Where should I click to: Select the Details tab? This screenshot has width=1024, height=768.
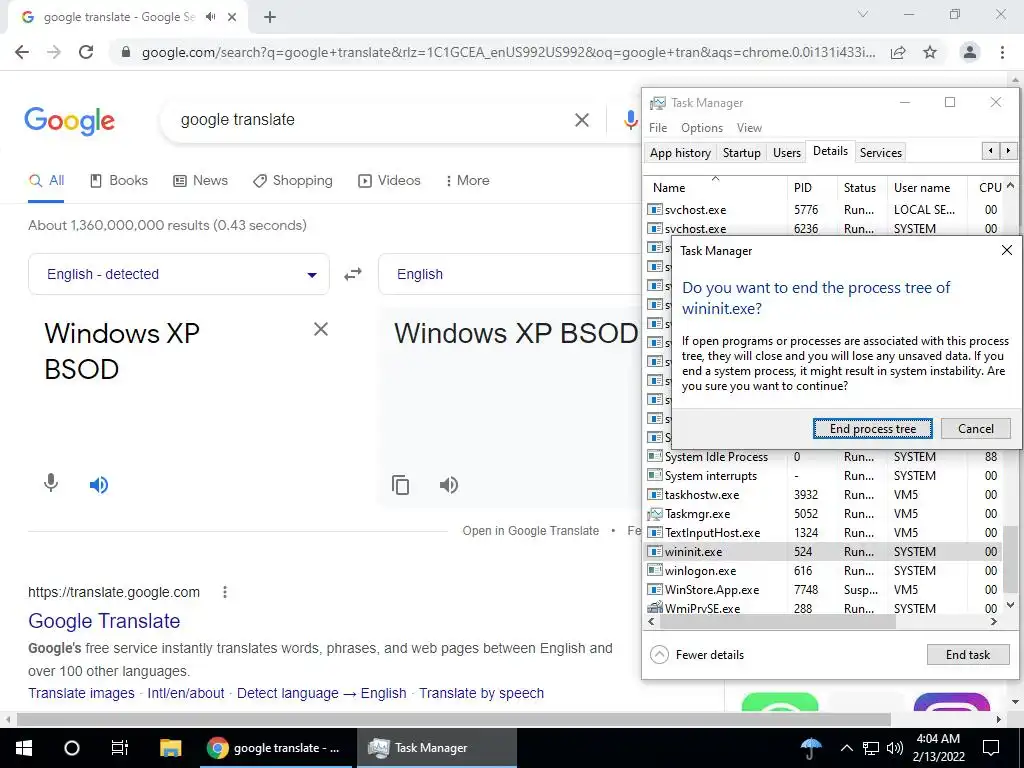[830, 151]
